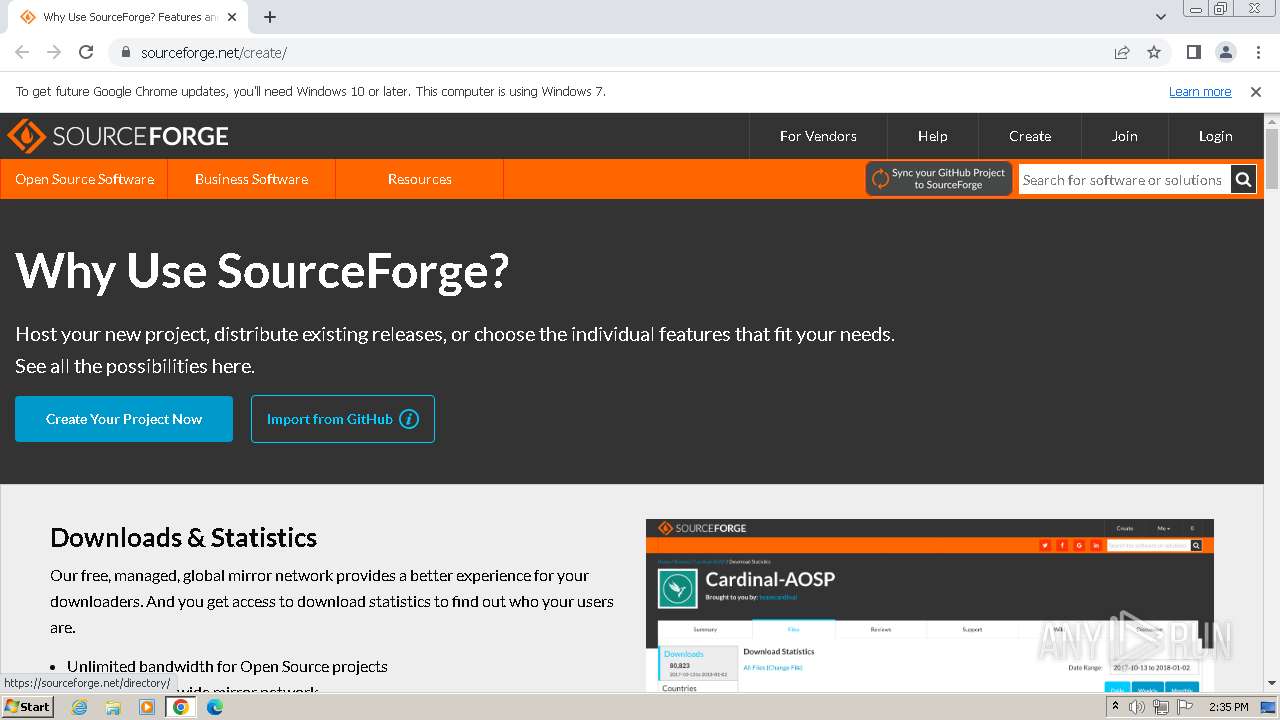The height and width of the screenshot is (720, 1280).
Task: Bookmark this page with star icon
Action: pos(1154,52)
